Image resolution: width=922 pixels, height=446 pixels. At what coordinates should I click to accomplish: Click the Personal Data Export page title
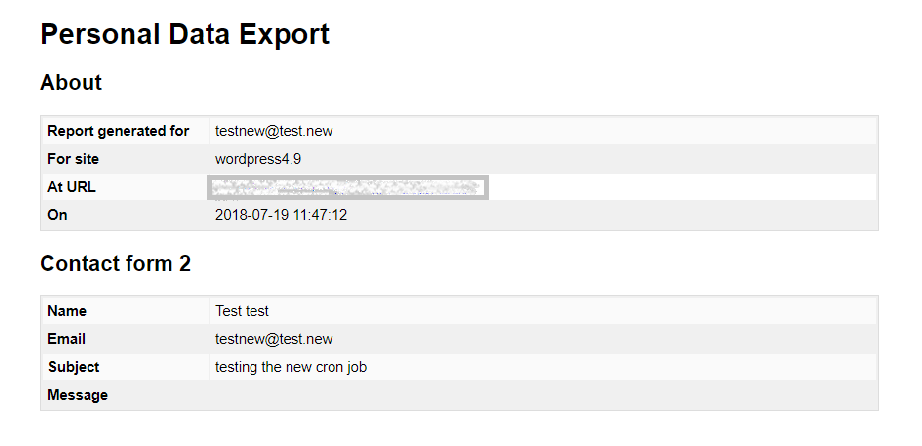coord(185,35)
